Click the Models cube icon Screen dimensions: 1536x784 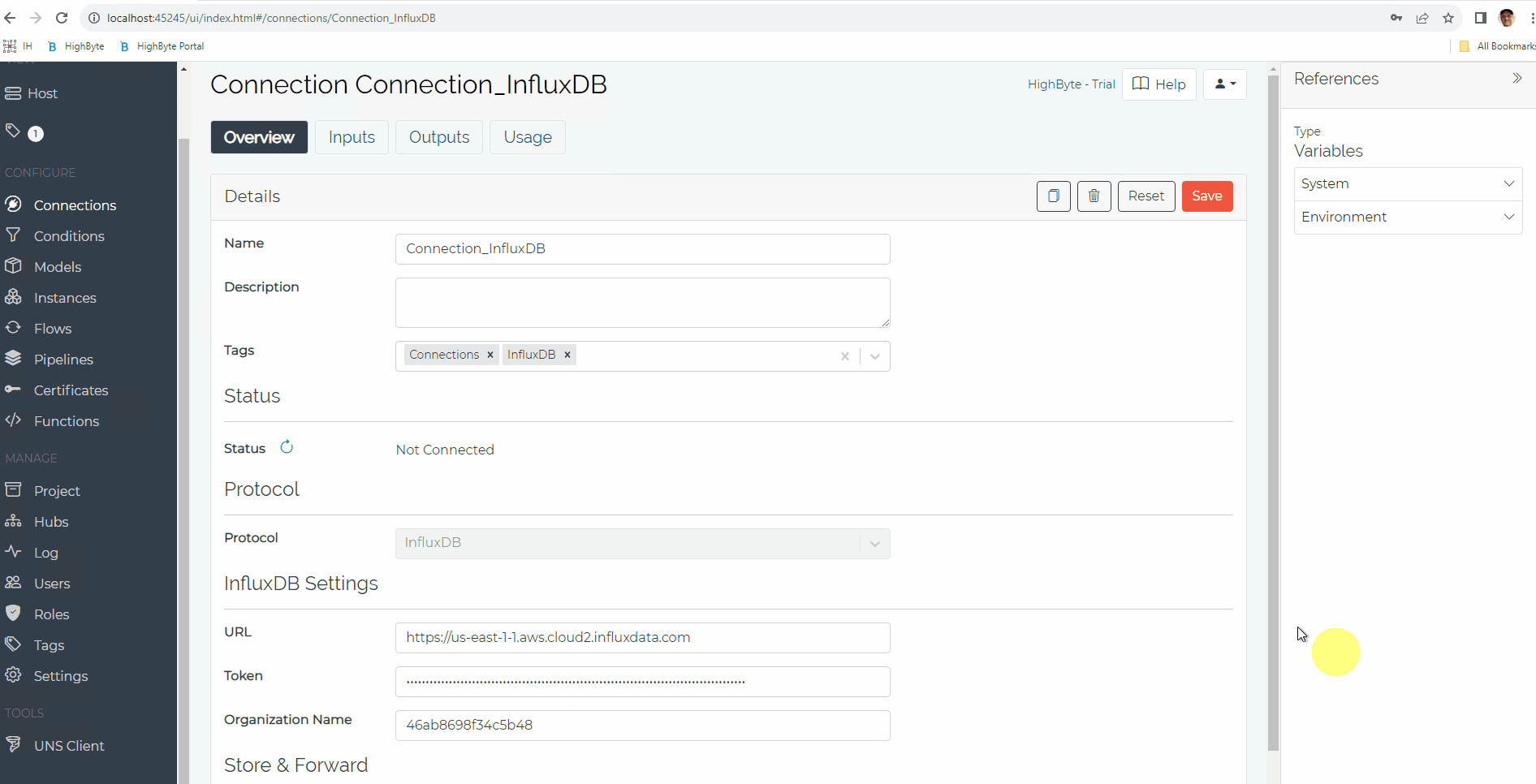(x=14, y=266)
